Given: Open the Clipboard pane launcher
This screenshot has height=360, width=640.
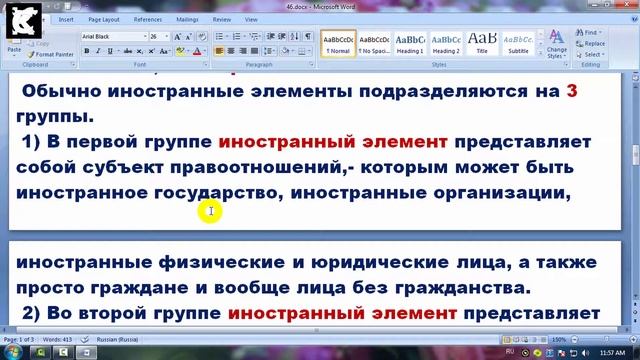Looking at the screenshot, I should 73,64.
